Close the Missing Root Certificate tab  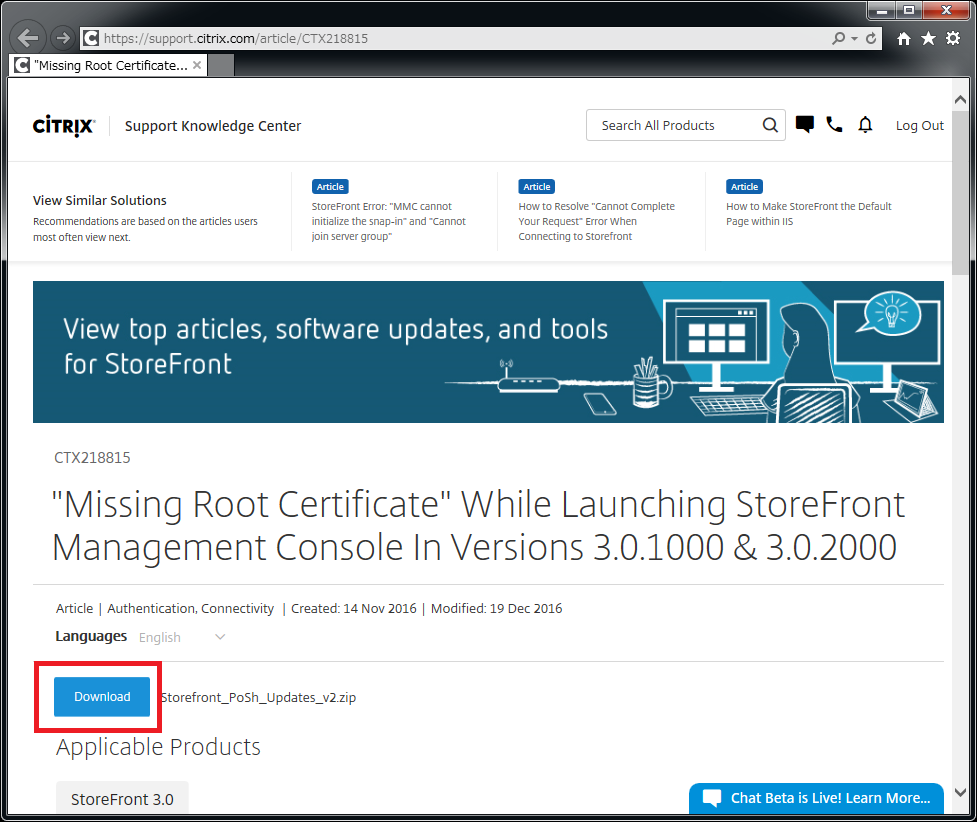pyautogui.click(x=197, y=65)
